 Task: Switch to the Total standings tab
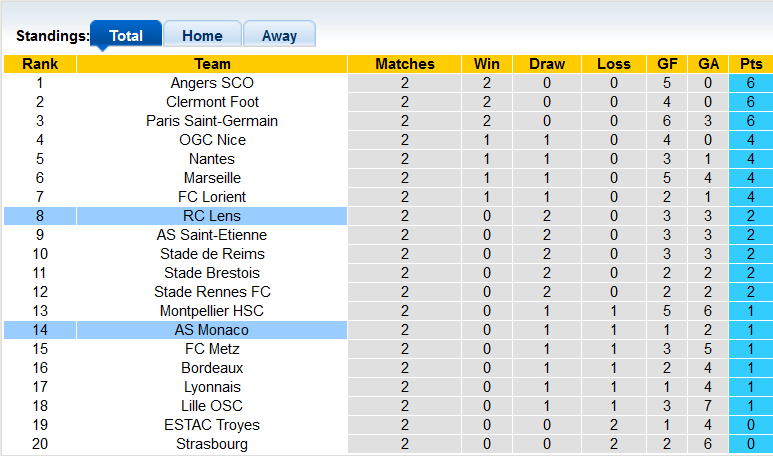point(126,36)
